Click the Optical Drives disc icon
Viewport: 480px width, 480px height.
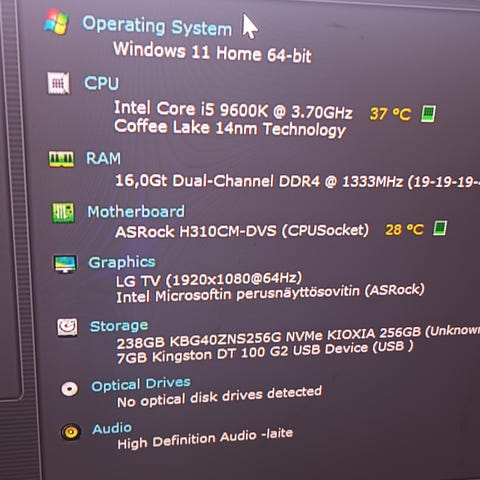click(70, 388)
